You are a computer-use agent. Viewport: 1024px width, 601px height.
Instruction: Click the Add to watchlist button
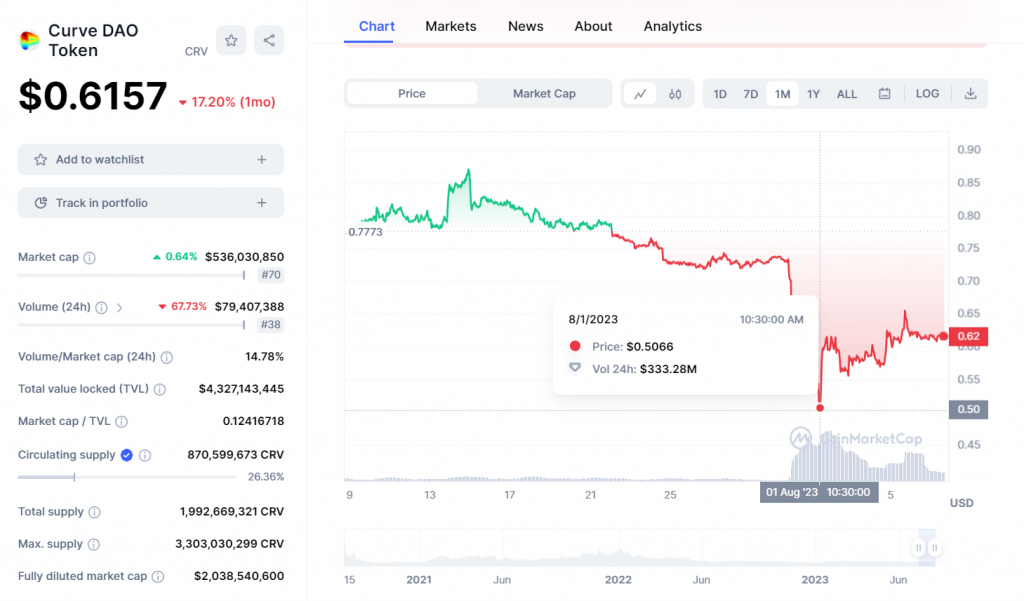151,159
